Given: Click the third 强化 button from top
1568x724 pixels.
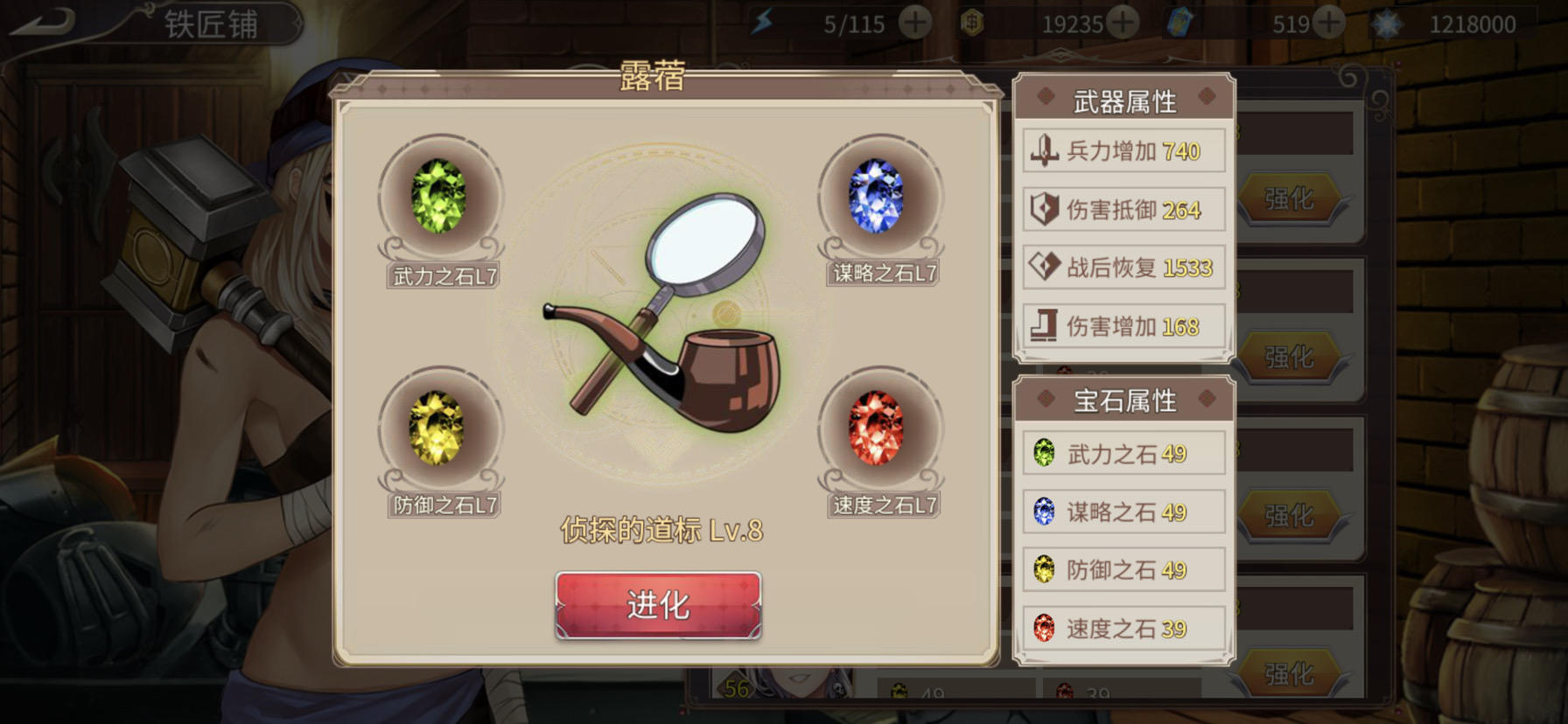Looking at the screenshot, I should pyautogui.click(x=1289, y=515).
